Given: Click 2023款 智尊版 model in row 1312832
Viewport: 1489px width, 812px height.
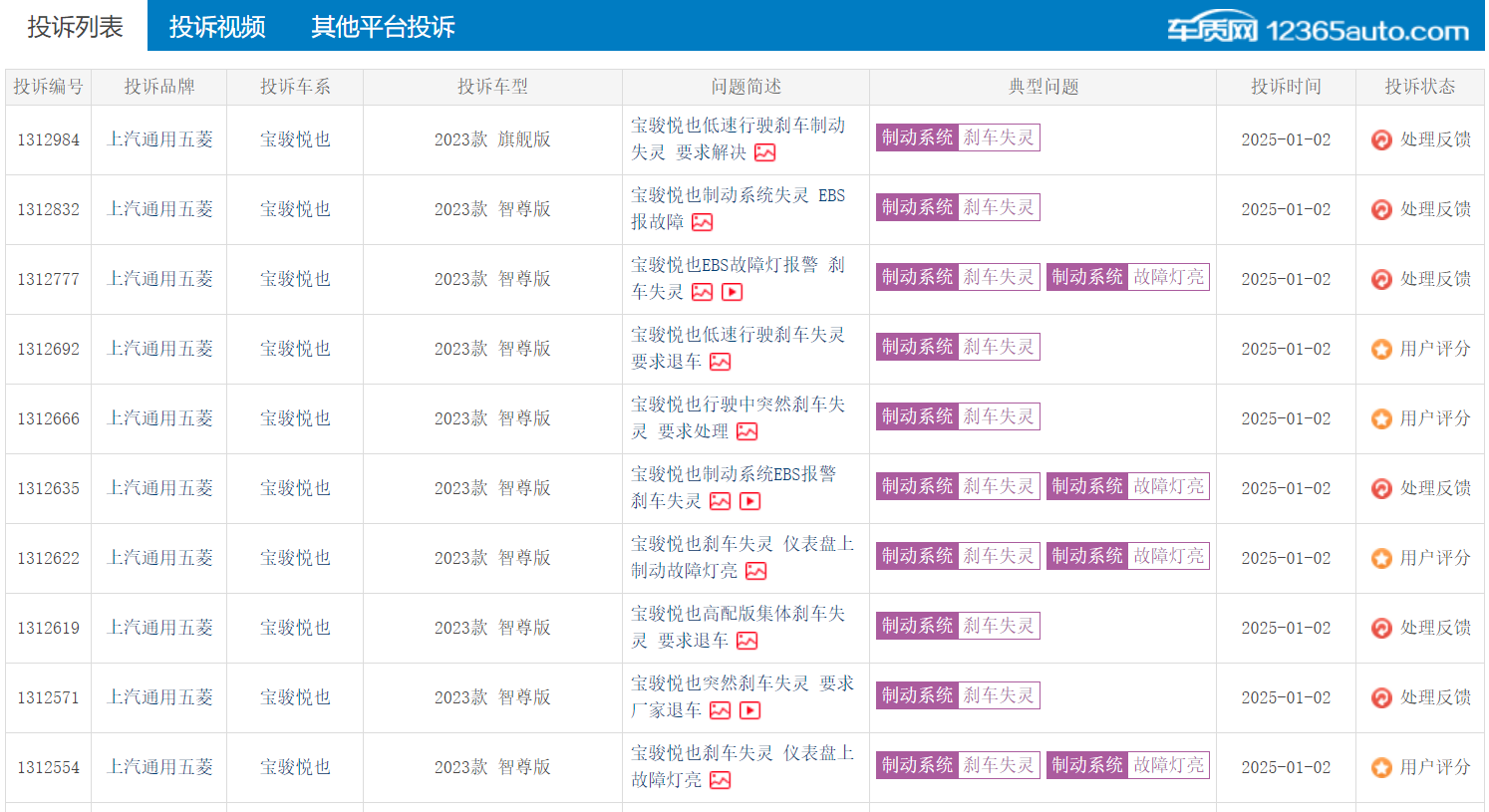Looking at the screenshot, I should [492, 209].
